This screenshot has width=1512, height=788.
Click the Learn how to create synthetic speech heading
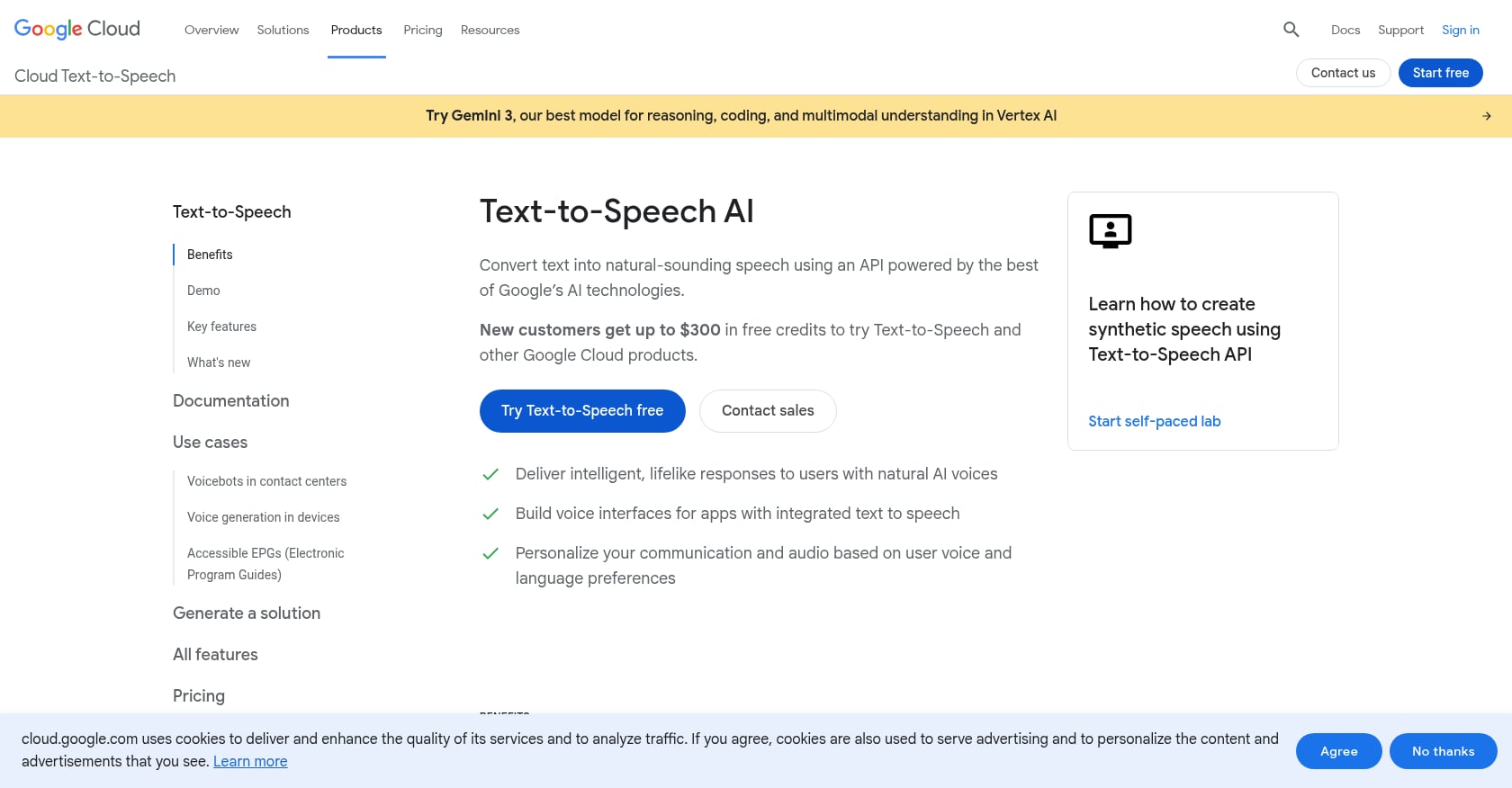point(1184,329)
